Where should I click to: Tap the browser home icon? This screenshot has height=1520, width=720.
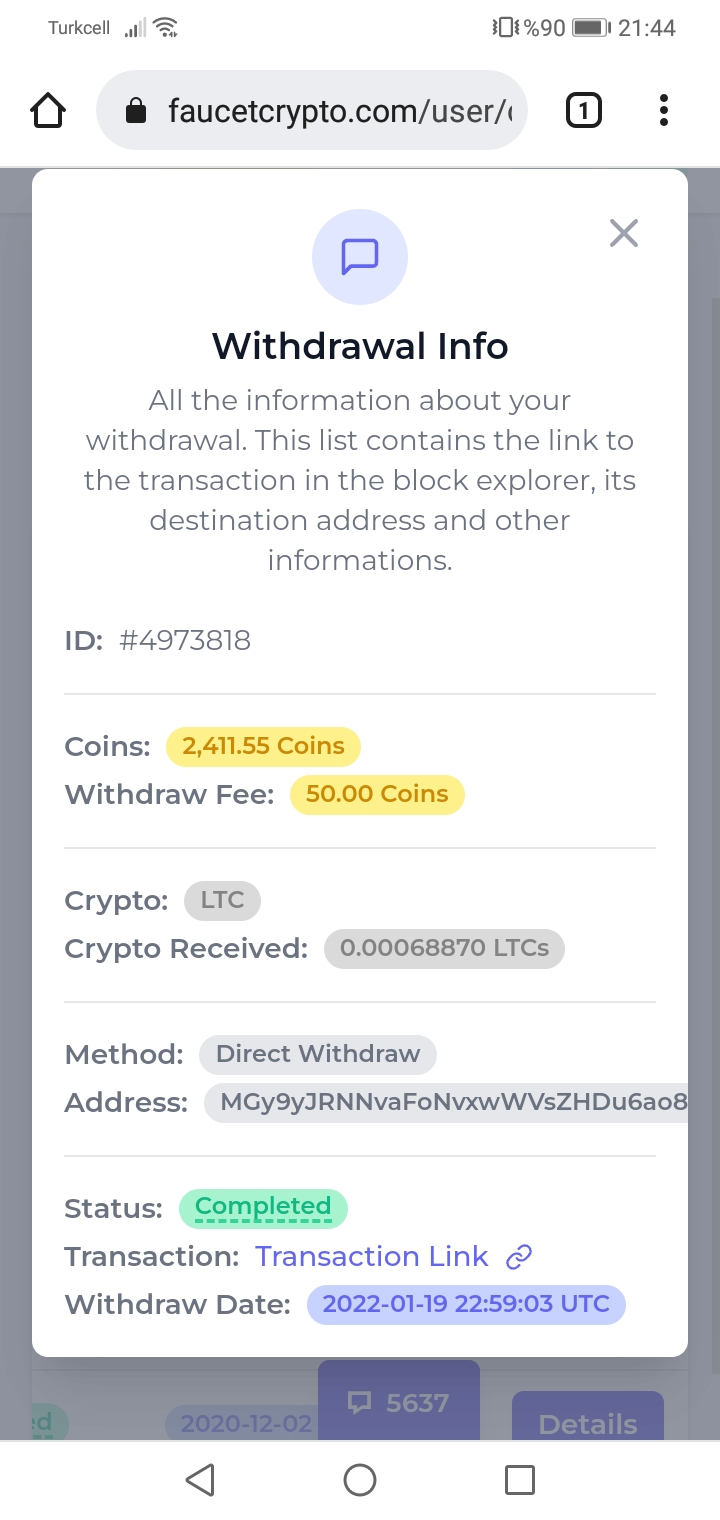tap(48, 110)
